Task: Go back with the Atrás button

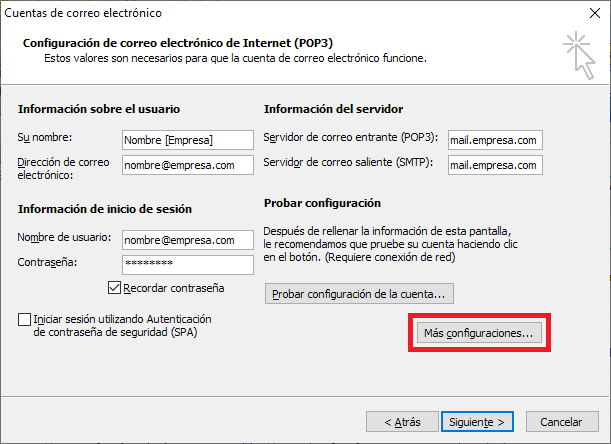Action: click(x=402, y=422)
